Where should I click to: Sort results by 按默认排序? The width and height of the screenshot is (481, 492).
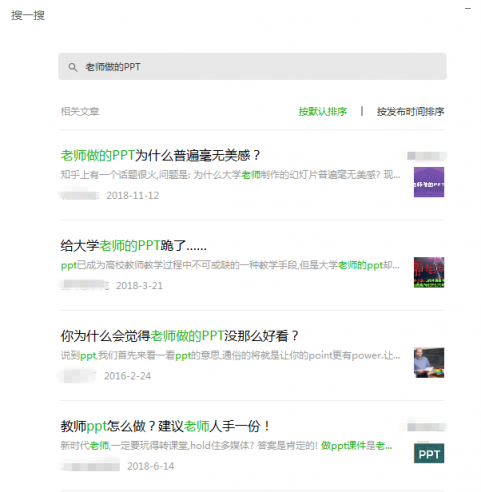(x=323, y=111)
